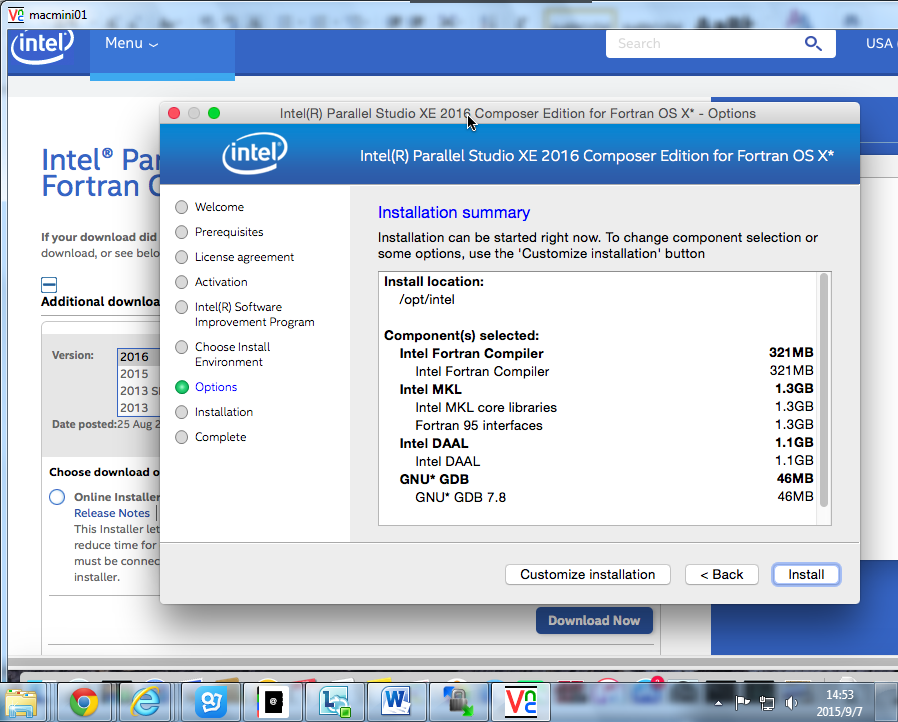Select version 2015 in version list
Viewport: 898px width, 722px height.
click(x=134, y=374)
